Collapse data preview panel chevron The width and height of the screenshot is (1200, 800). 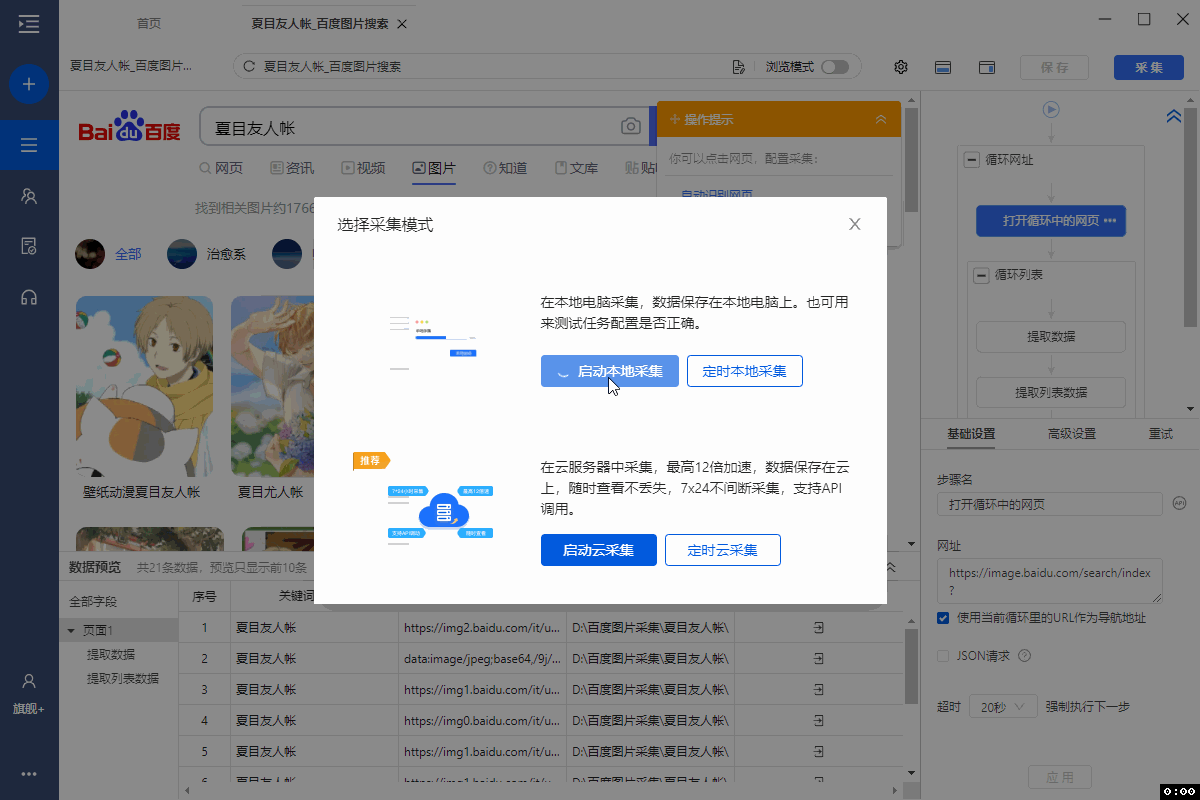[x=890, y=567]
